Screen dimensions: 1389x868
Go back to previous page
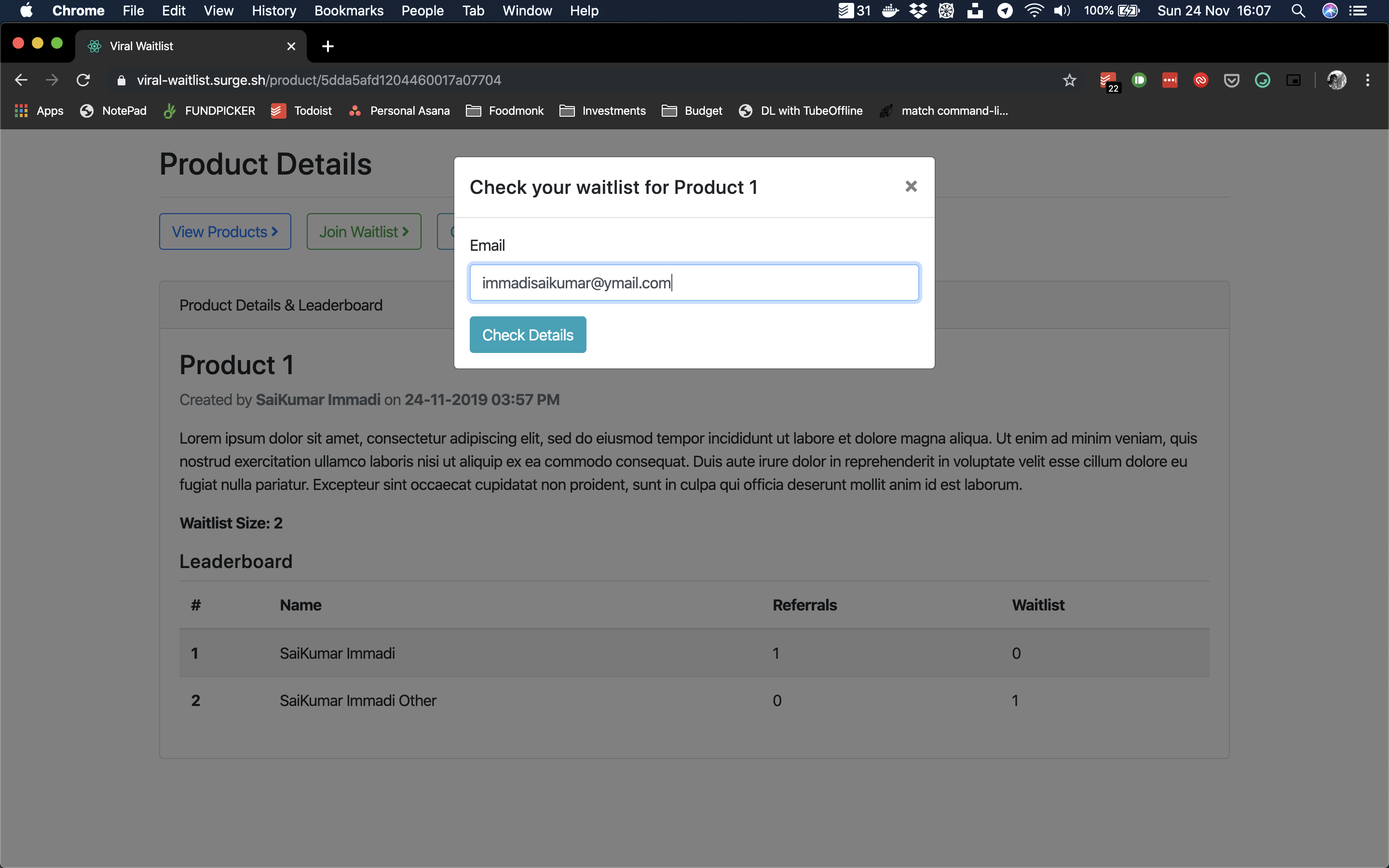[x=21, y=81]
